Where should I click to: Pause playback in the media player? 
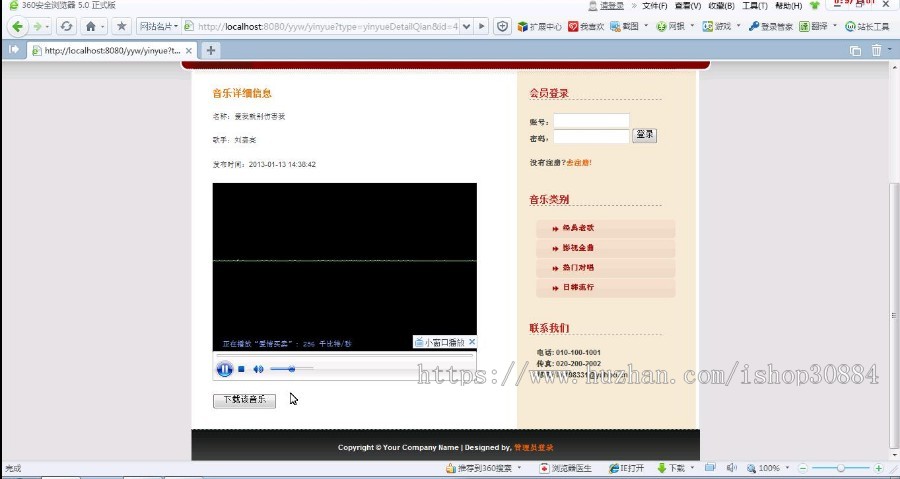[224, 369]
